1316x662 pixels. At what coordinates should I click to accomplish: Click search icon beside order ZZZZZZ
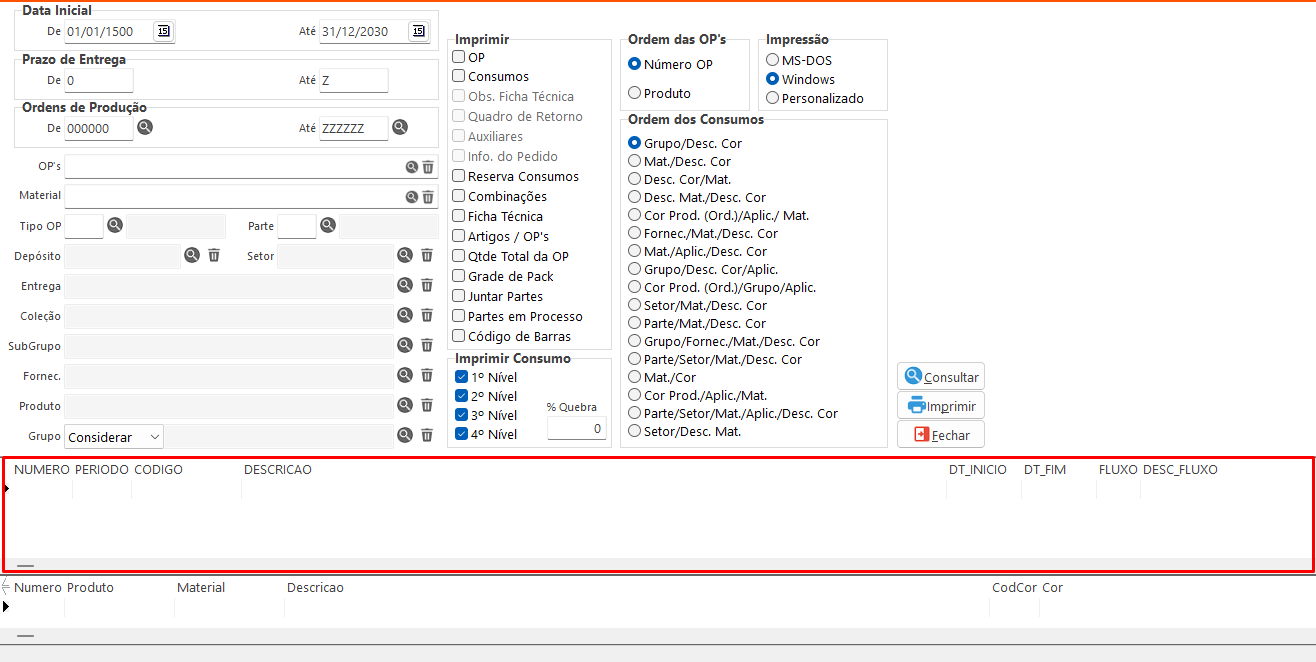click(x=400, y=127)
